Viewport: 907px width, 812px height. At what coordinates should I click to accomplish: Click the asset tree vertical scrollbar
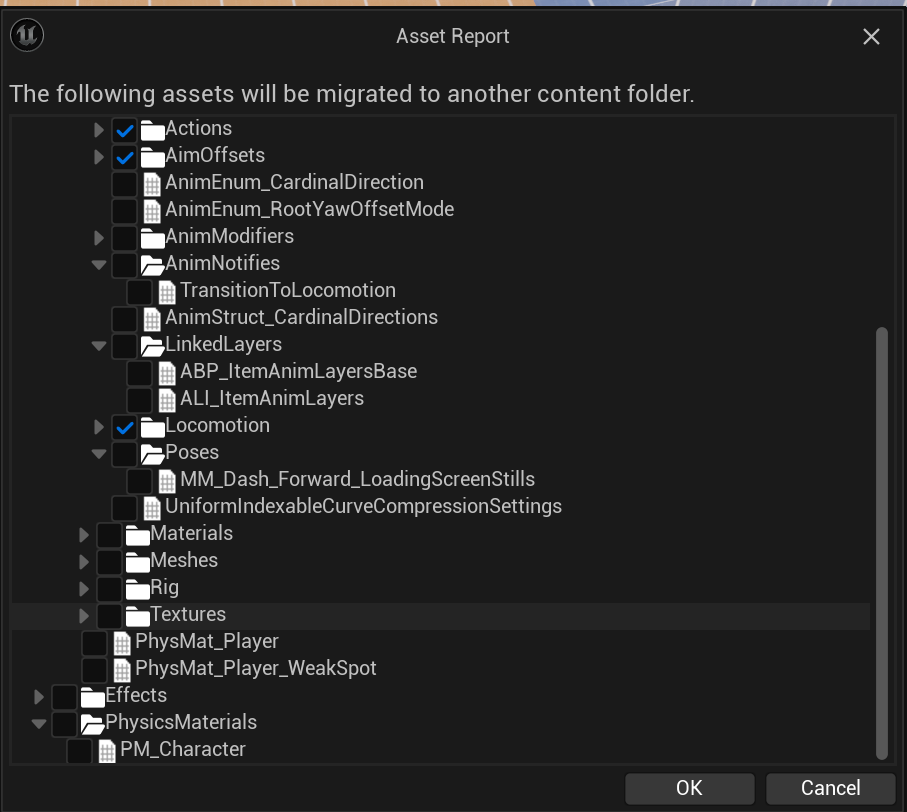click(882, 544)
